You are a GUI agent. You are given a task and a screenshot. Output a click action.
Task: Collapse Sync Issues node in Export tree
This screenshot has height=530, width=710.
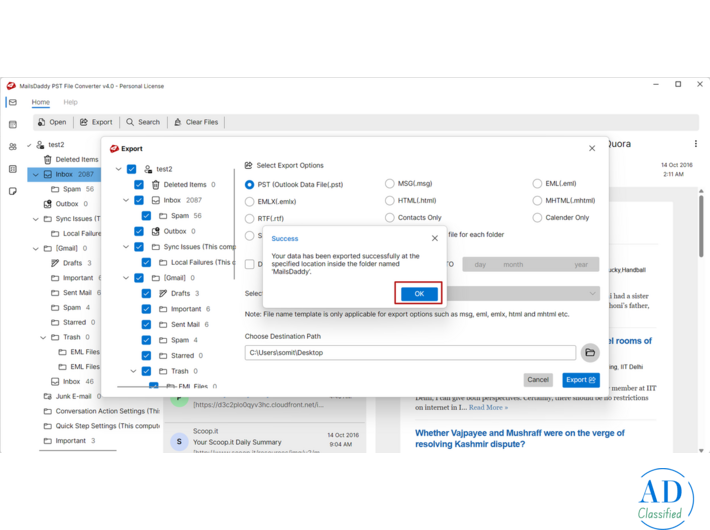tap(126, 247)
